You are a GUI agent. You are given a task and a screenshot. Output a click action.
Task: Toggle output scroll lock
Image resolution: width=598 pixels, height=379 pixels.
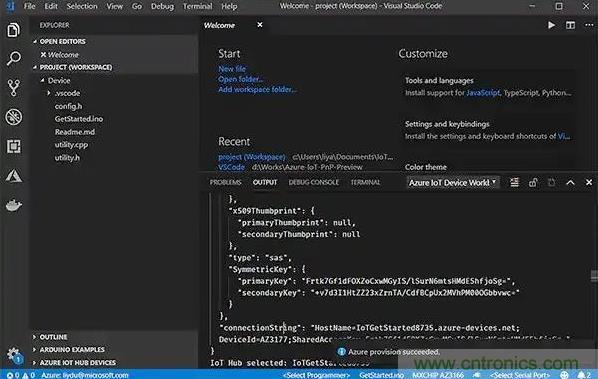(533, 183)
